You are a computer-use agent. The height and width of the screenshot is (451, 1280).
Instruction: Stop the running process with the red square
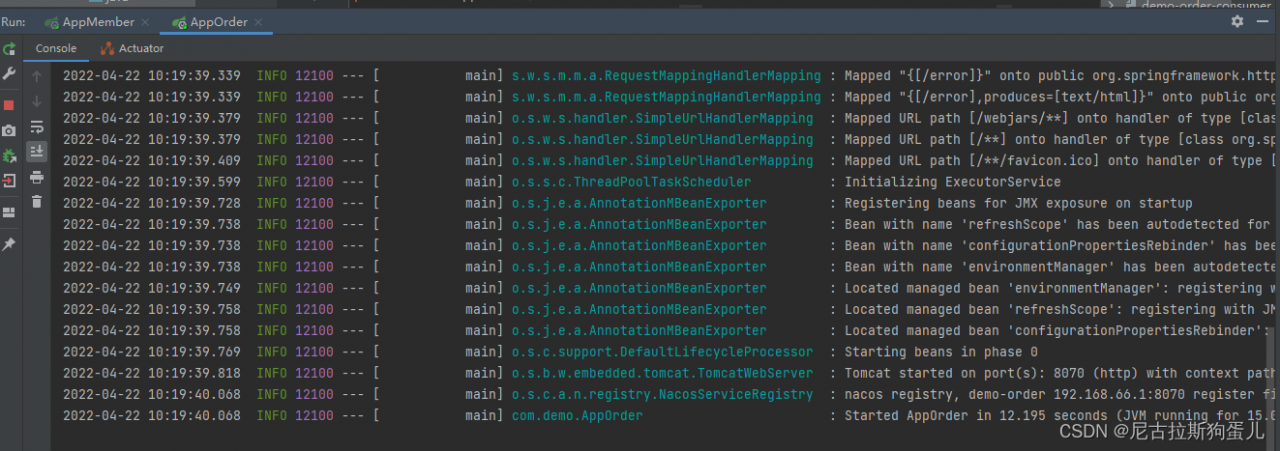9,104
